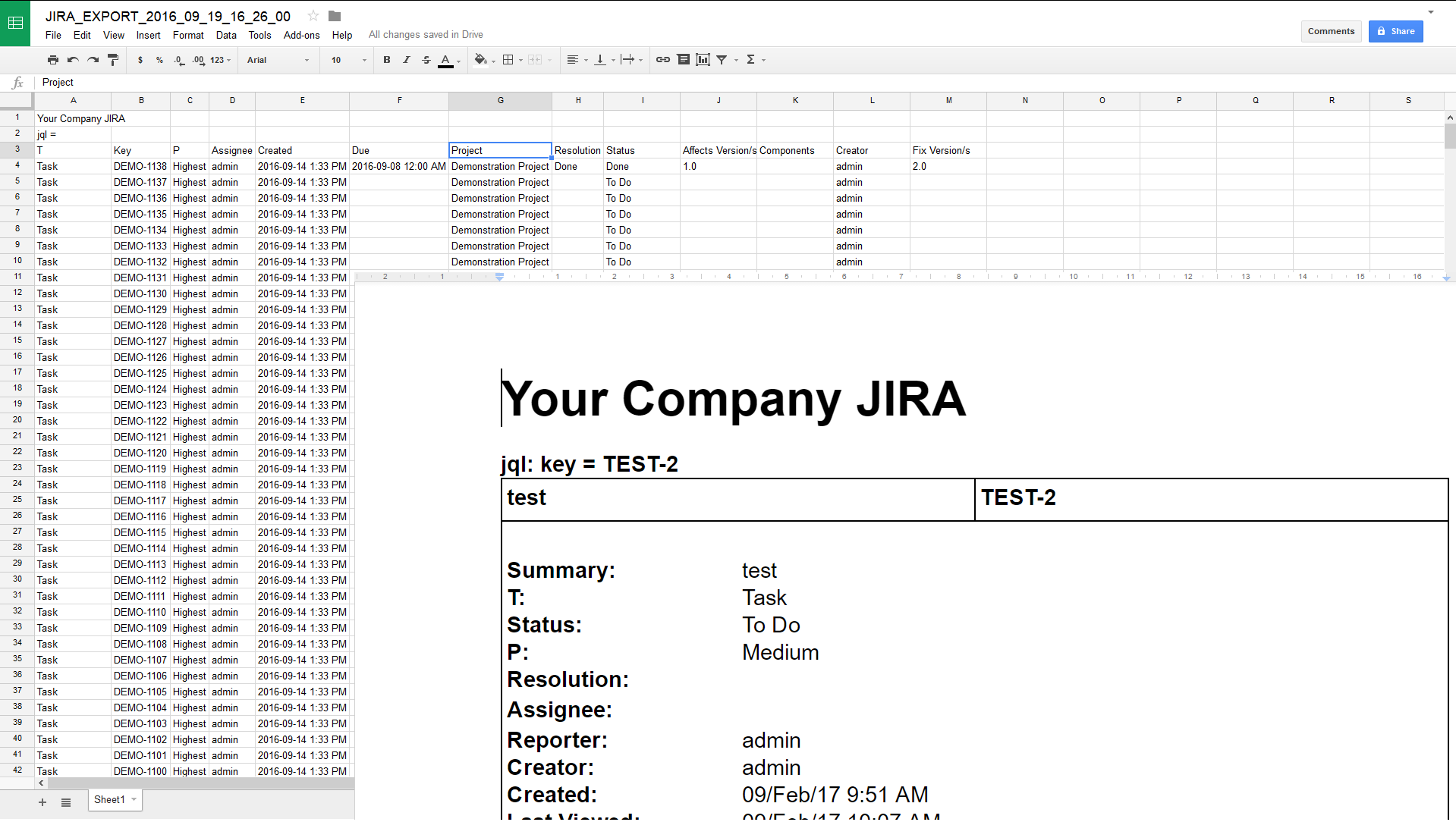Open the Add-ons menu
This screenshot has height=822, width=1456.
301,35
